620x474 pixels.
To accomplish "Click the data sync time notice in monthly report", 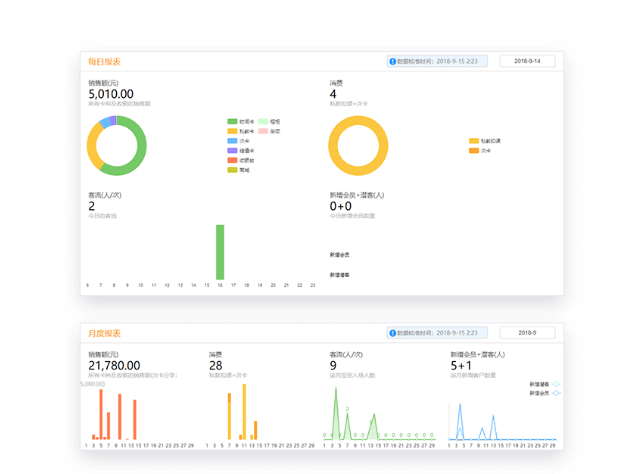I will tap(437, 333).
